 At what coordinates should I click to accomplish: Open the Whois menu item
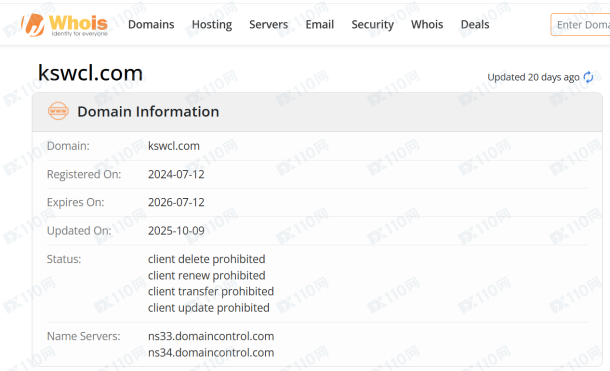427,24
